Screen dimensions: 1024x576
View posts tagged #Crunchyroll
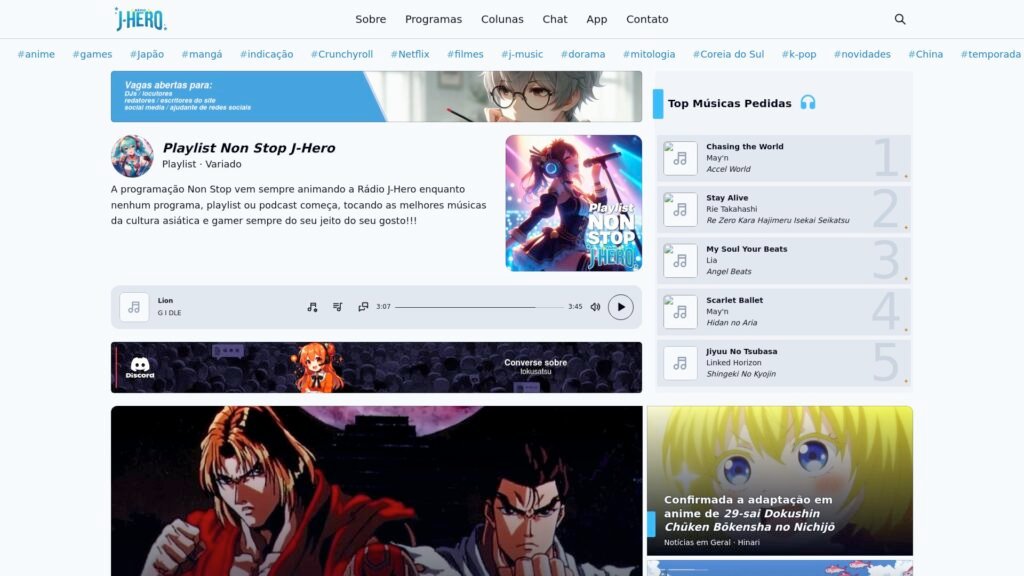(x=342, y=54)
